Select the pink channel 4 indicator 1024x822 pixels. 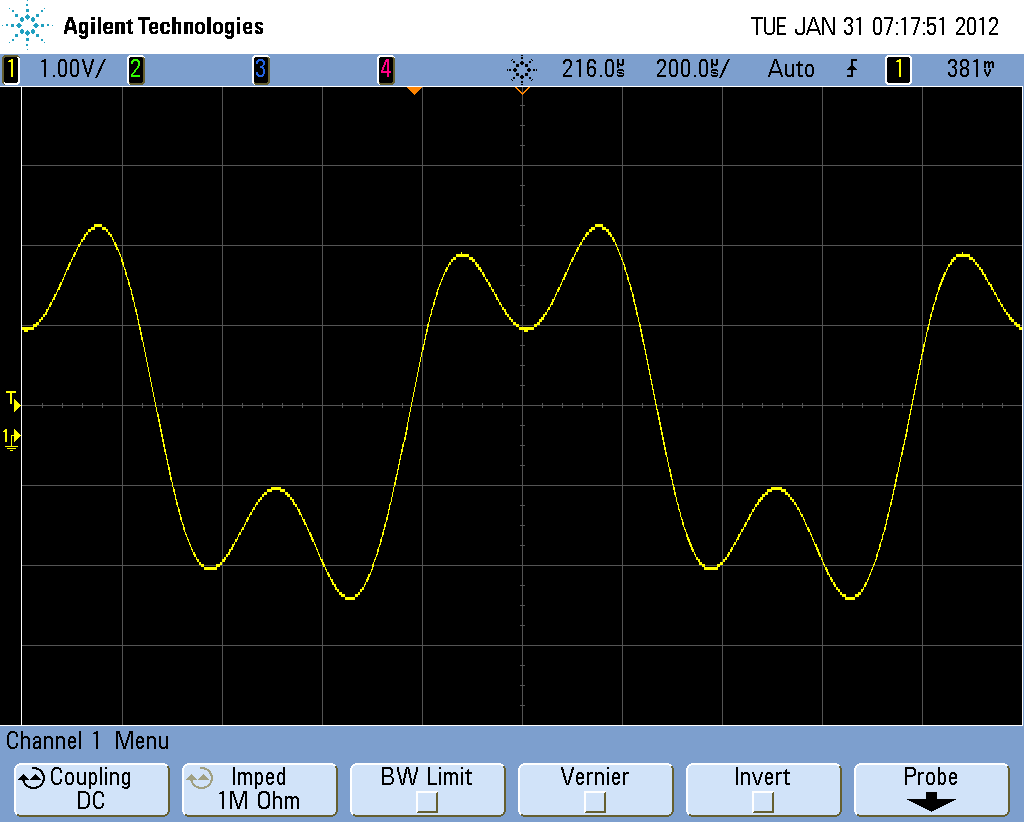pyautogui.click(x=385, y=70)
